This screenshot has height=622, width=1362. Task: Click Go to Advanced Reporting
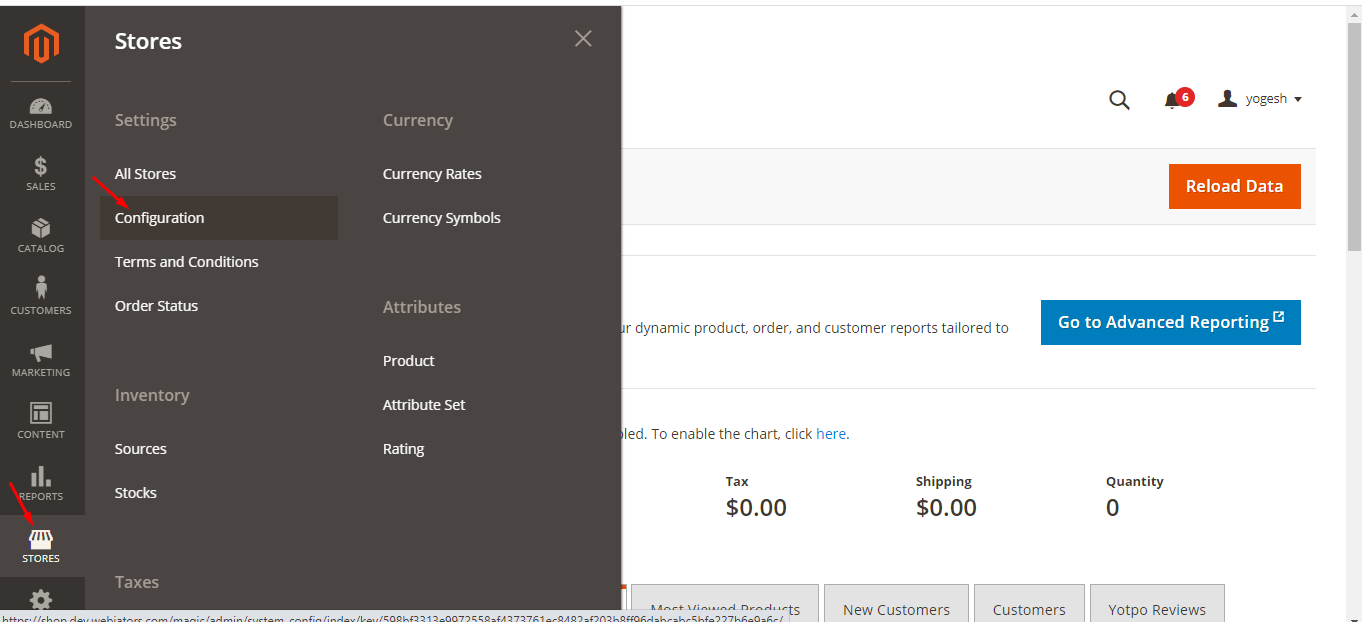coord(1170,322)
